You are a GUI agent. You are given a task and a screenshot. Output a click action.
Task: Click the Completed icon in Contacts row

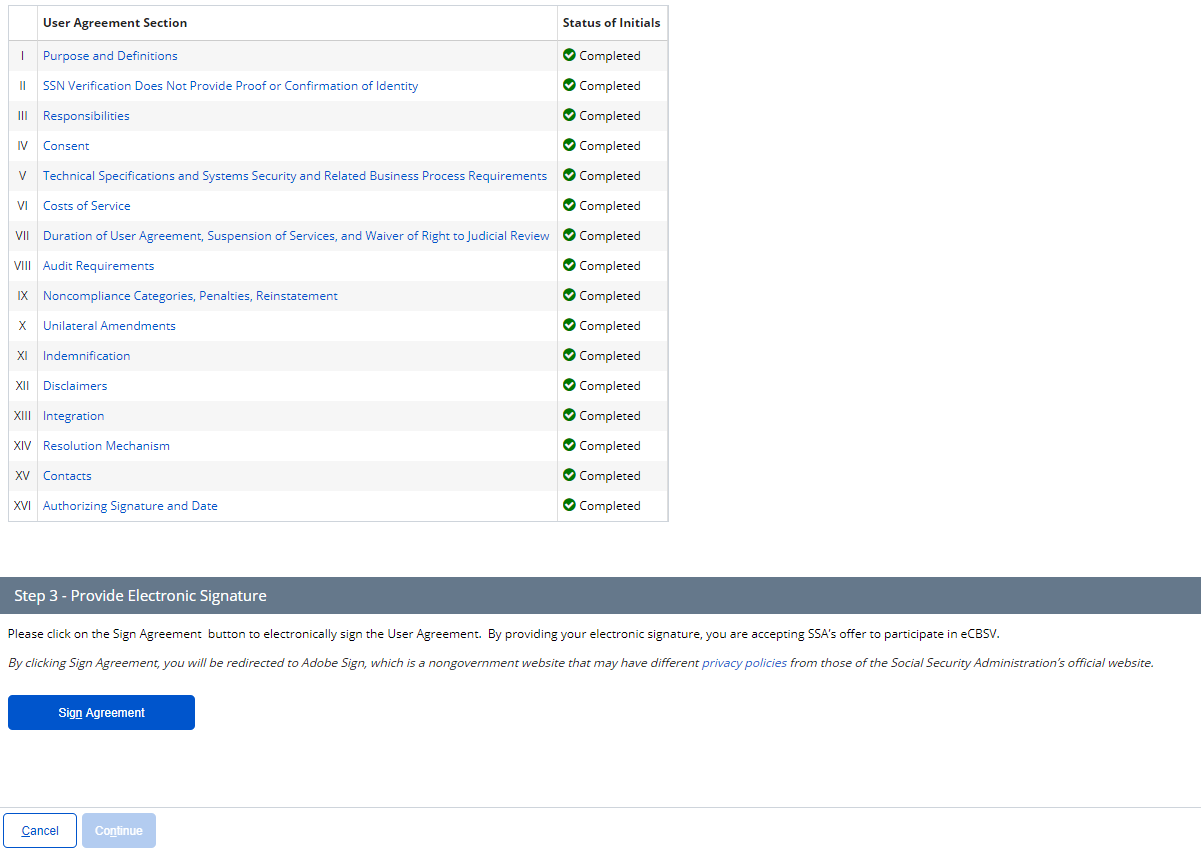click(569, 475)
